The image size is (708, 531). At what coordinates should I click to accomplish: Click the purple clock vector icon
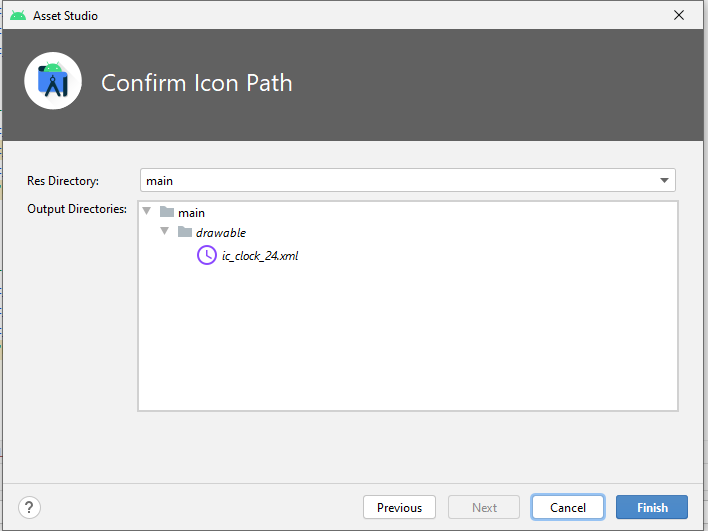206,255
